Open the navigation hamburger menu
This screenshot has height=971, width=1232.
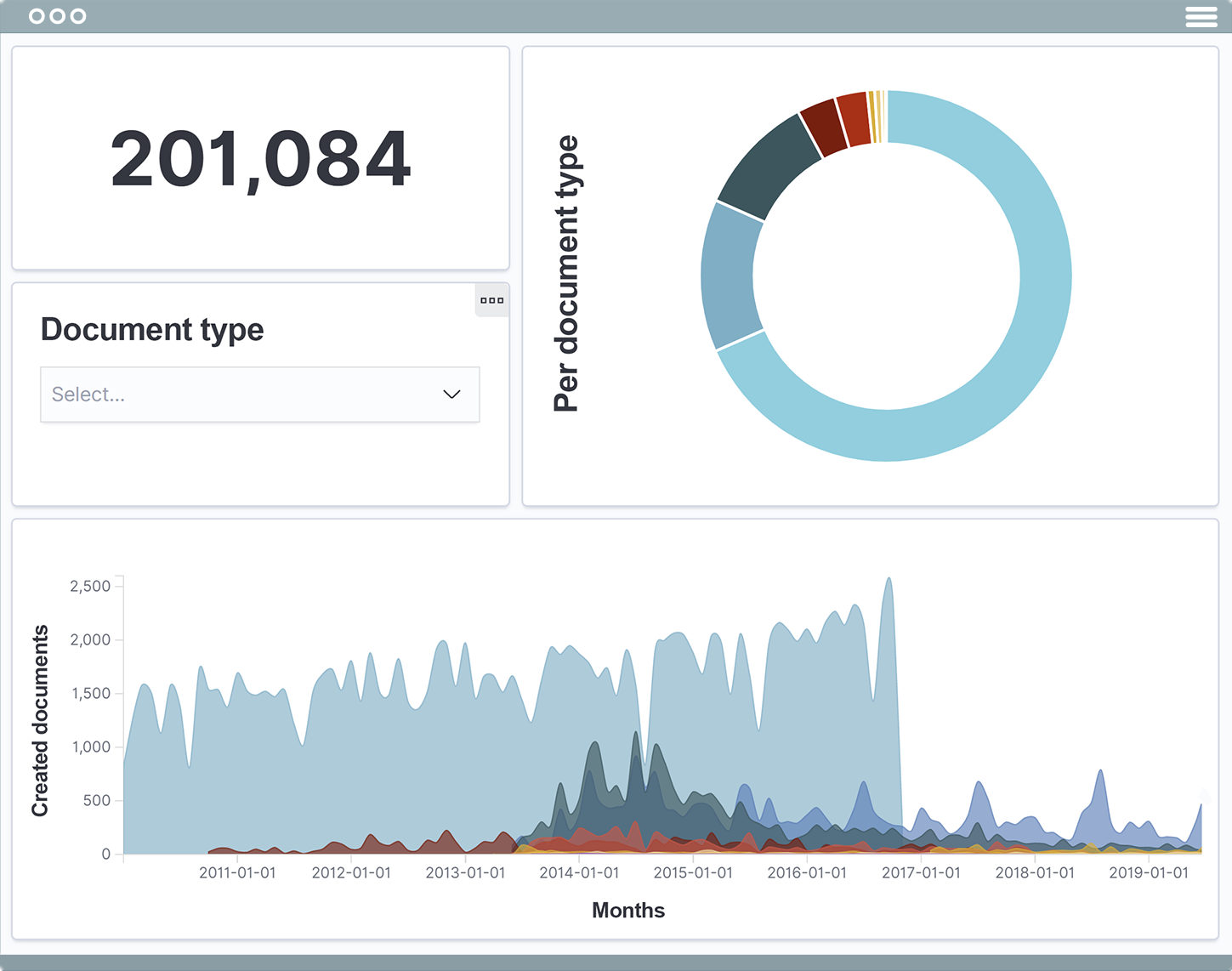point(1201,16)
